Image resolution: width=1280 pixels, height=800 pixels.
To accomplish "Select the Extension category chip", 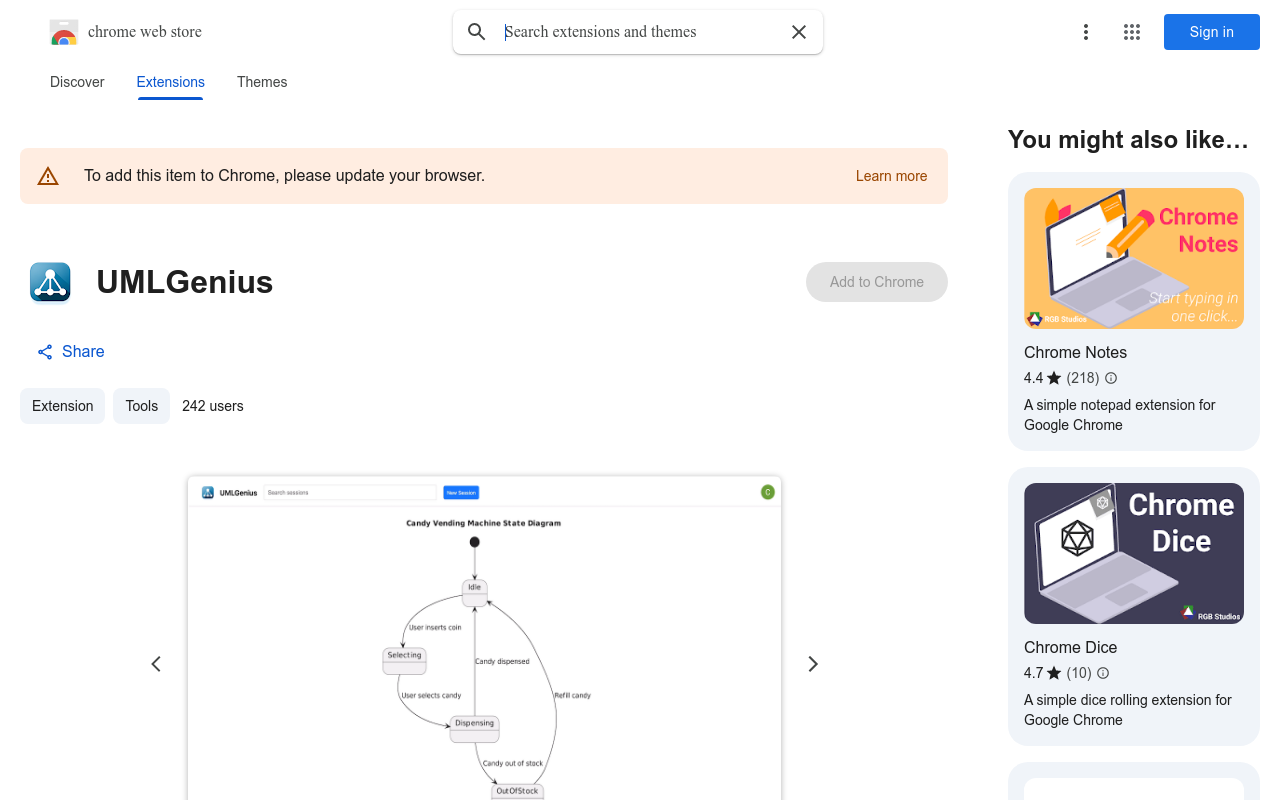I will tap(63, 406).
